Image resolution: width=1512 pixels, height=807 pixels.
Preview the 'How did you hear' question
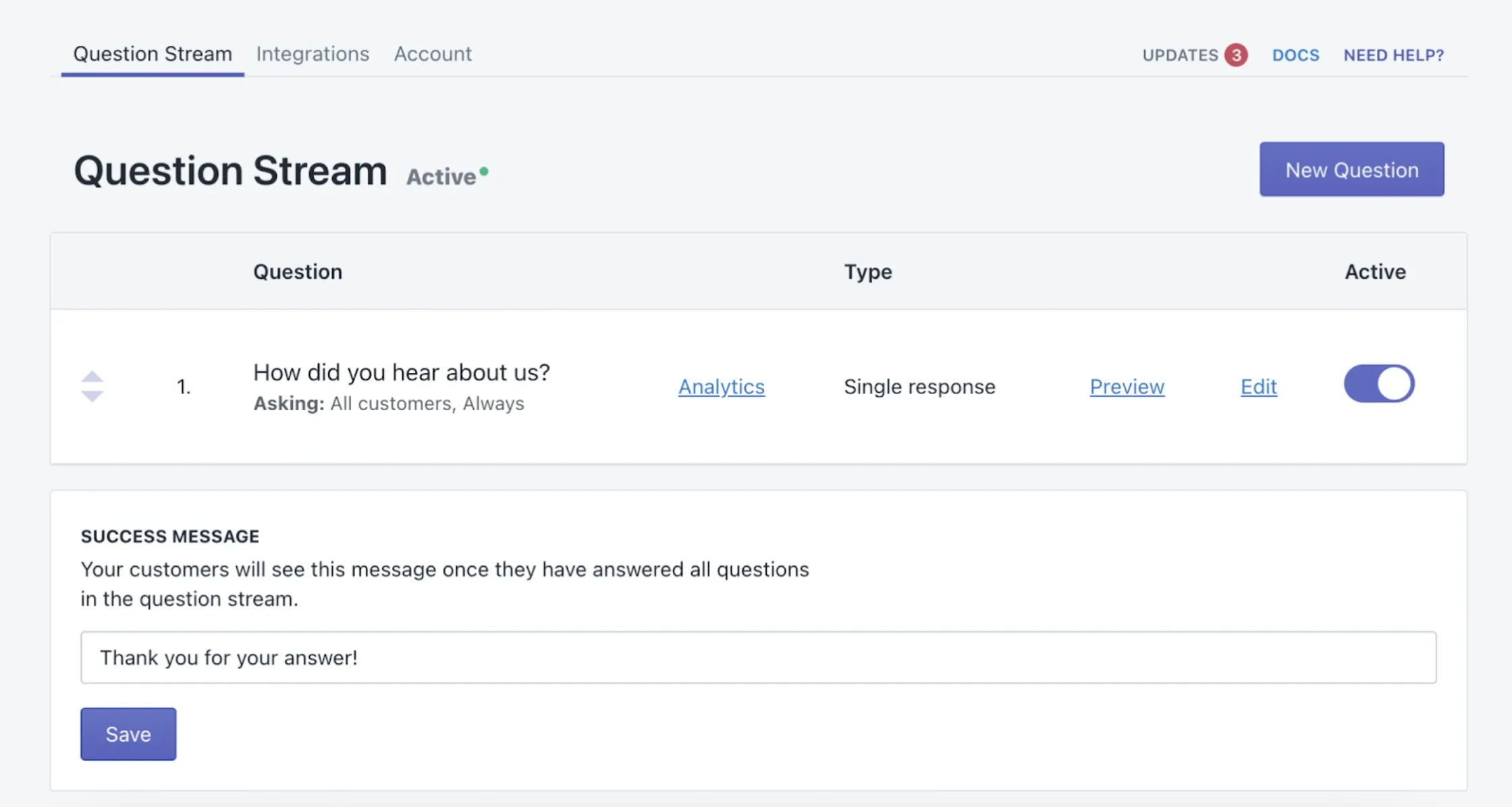(x=1127, y=387)
